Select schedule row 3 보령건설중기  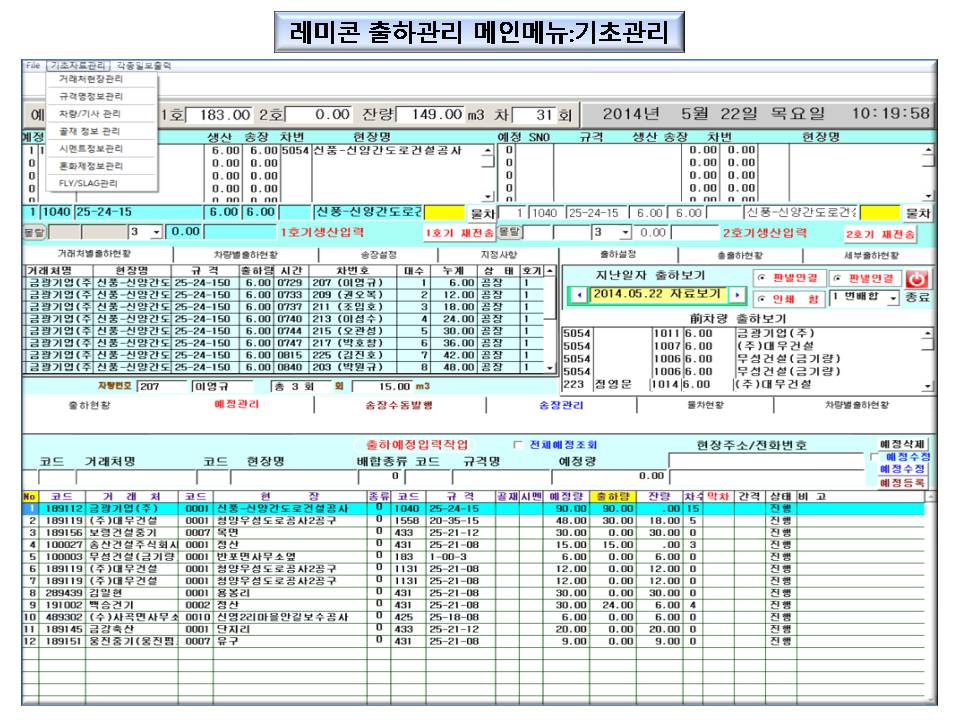pos(473,533)
